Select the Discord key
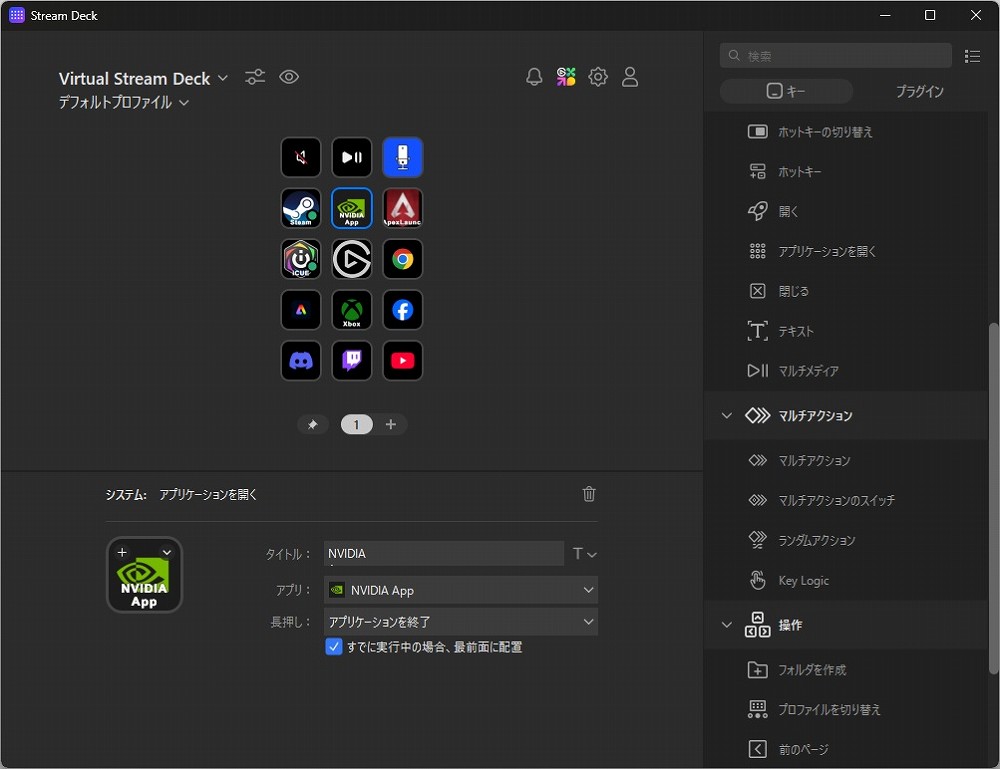 (x=301, y=361)
